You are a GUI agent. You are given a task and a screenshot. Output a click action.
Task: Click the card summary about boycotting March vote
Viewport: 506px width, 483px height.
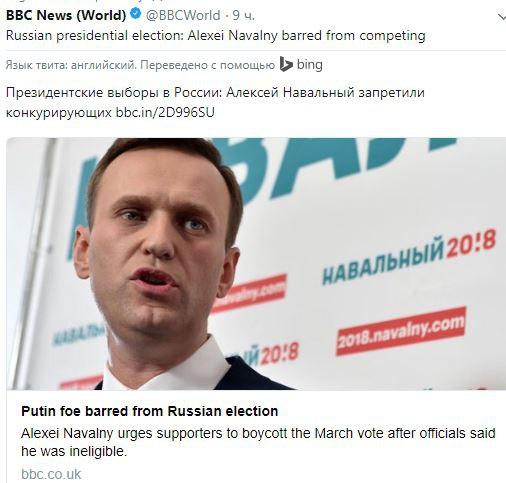[258, 442]
